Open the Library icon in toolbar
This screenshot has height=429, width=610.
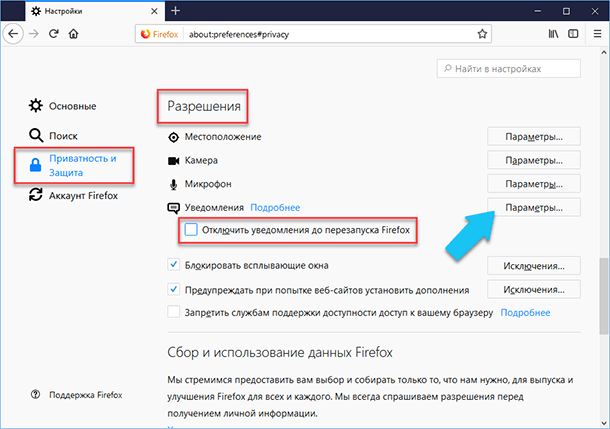[553, 34]
